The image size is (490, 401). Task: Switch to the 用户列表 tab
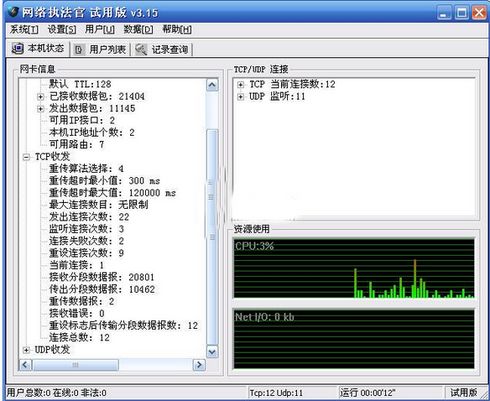click(100, 50)
